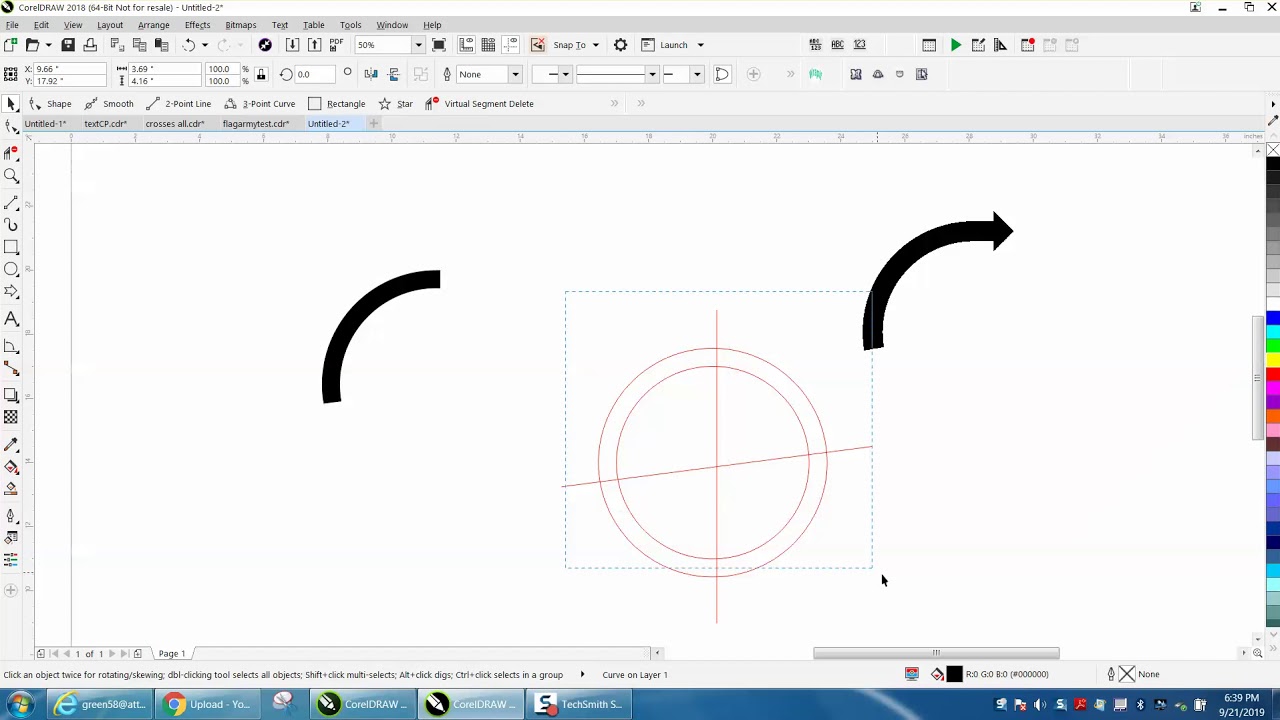Click the Close curve icon
Screen dimensions: 1280x720
(722, 74)
